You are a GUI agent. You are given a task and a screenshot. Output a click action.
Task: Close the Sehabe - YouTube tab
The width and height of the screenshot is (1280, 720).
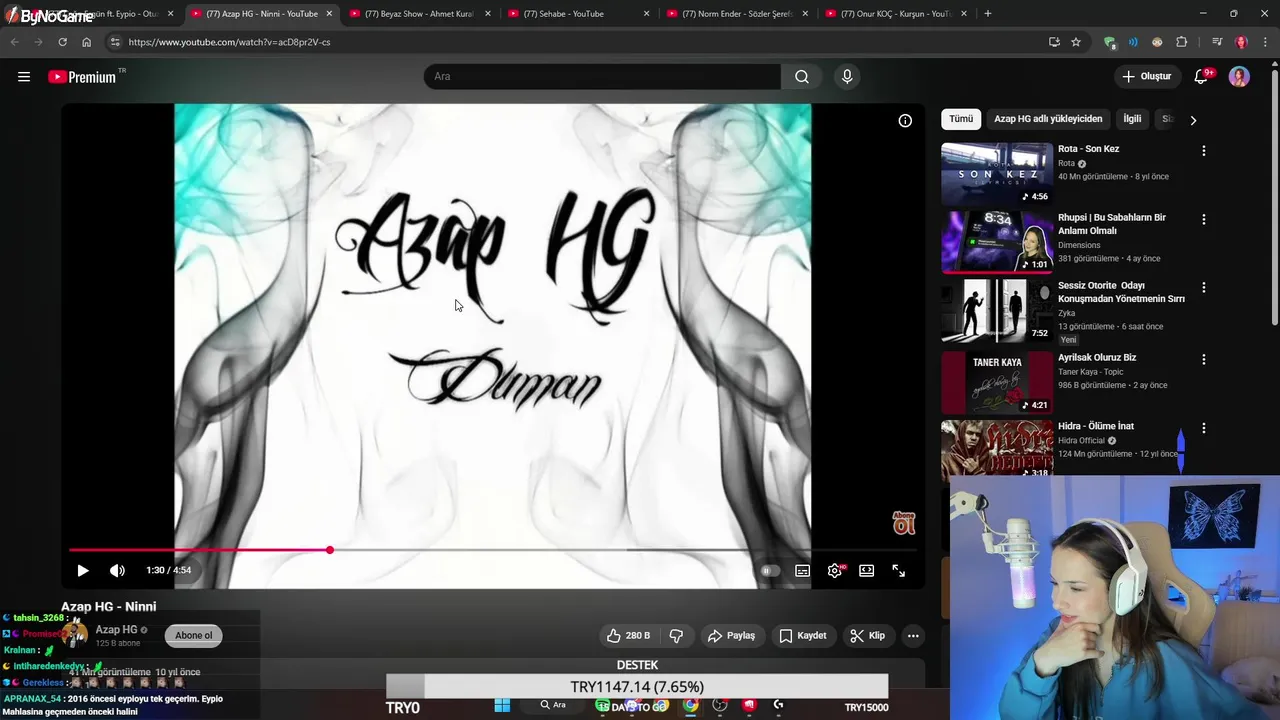(x=646, y=14)
